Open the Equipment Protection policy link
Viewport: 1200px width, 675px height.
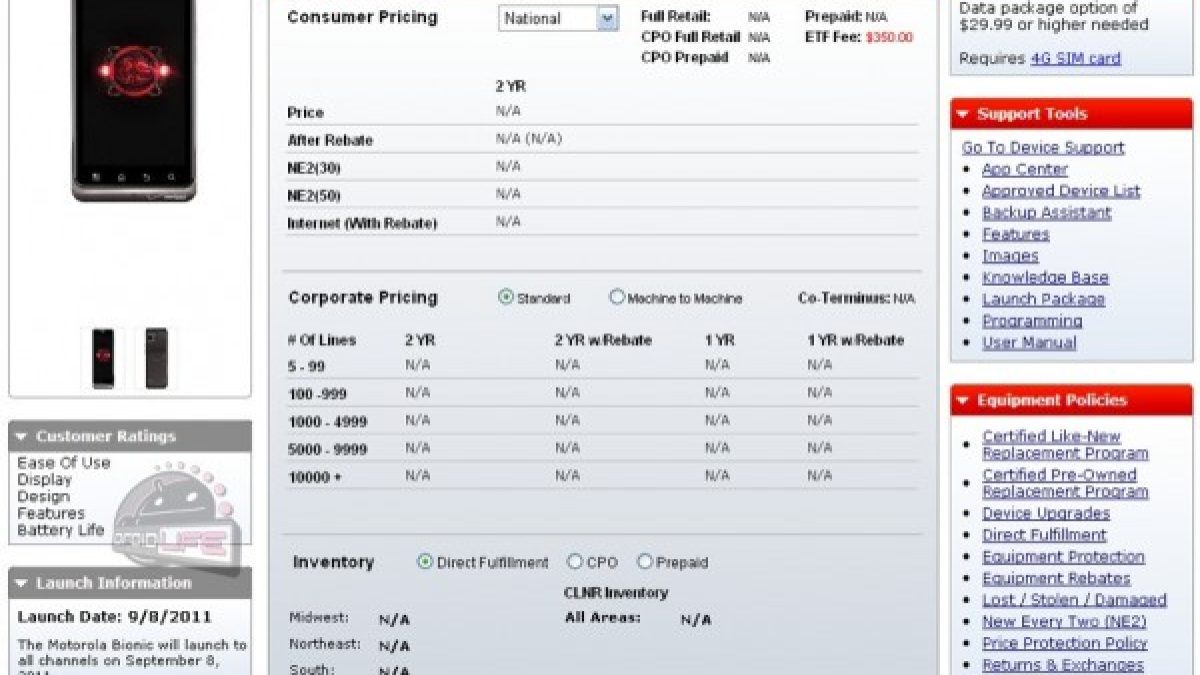[1063, 556]
